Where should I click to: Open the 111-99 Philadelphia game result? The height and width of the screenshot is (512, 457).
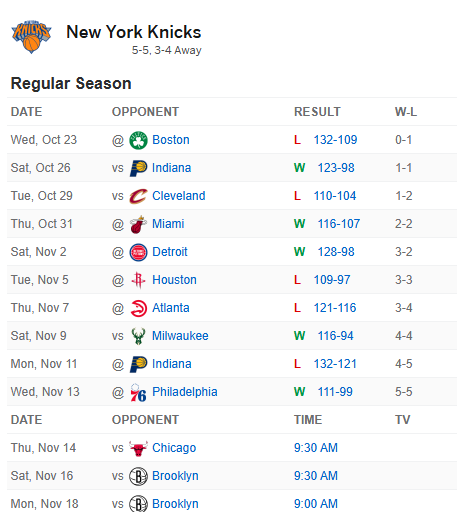pos(335,392)
